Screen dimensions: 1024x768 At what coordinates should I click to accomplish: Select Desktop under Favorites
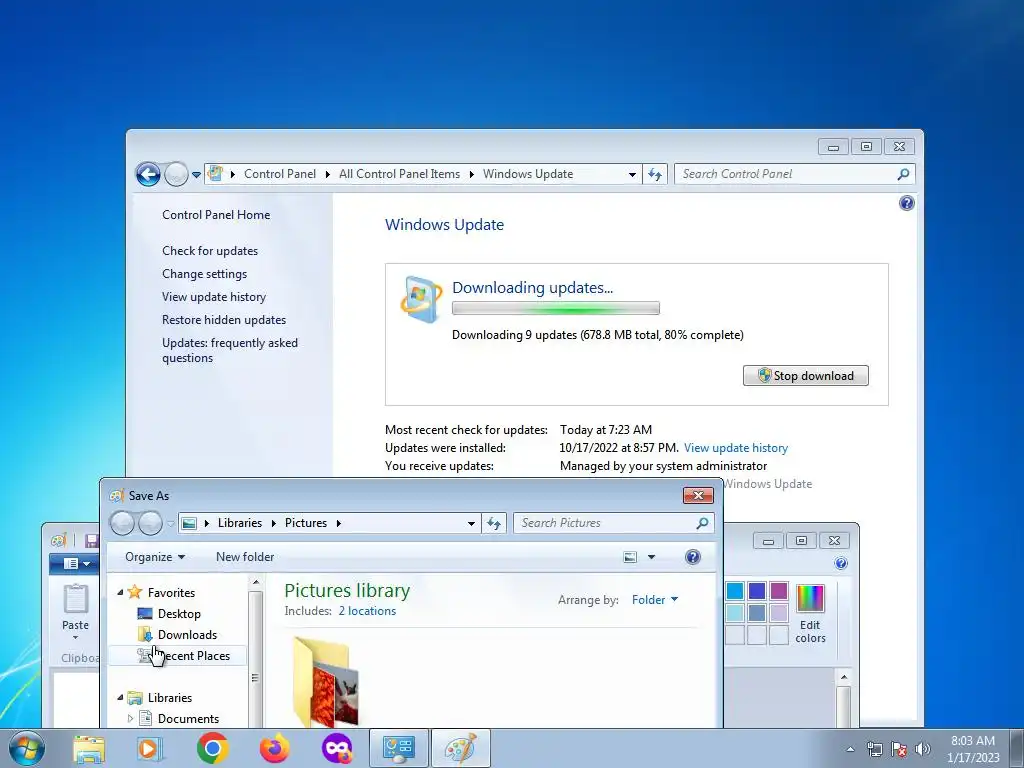[x=179, y=614]
